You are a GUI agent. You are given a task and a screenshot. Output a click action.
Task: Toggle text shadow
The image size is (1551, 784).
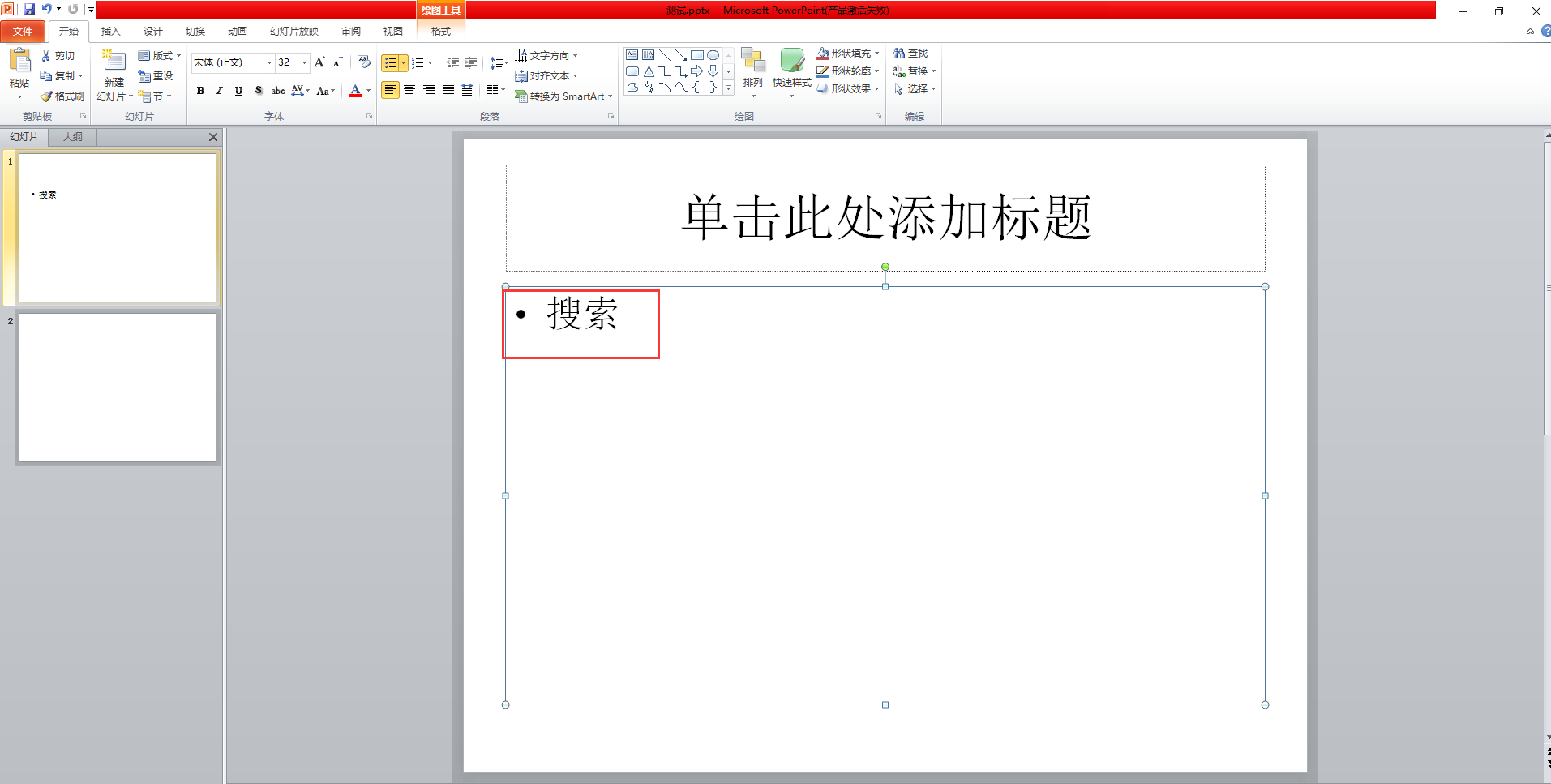coord(258,91)
